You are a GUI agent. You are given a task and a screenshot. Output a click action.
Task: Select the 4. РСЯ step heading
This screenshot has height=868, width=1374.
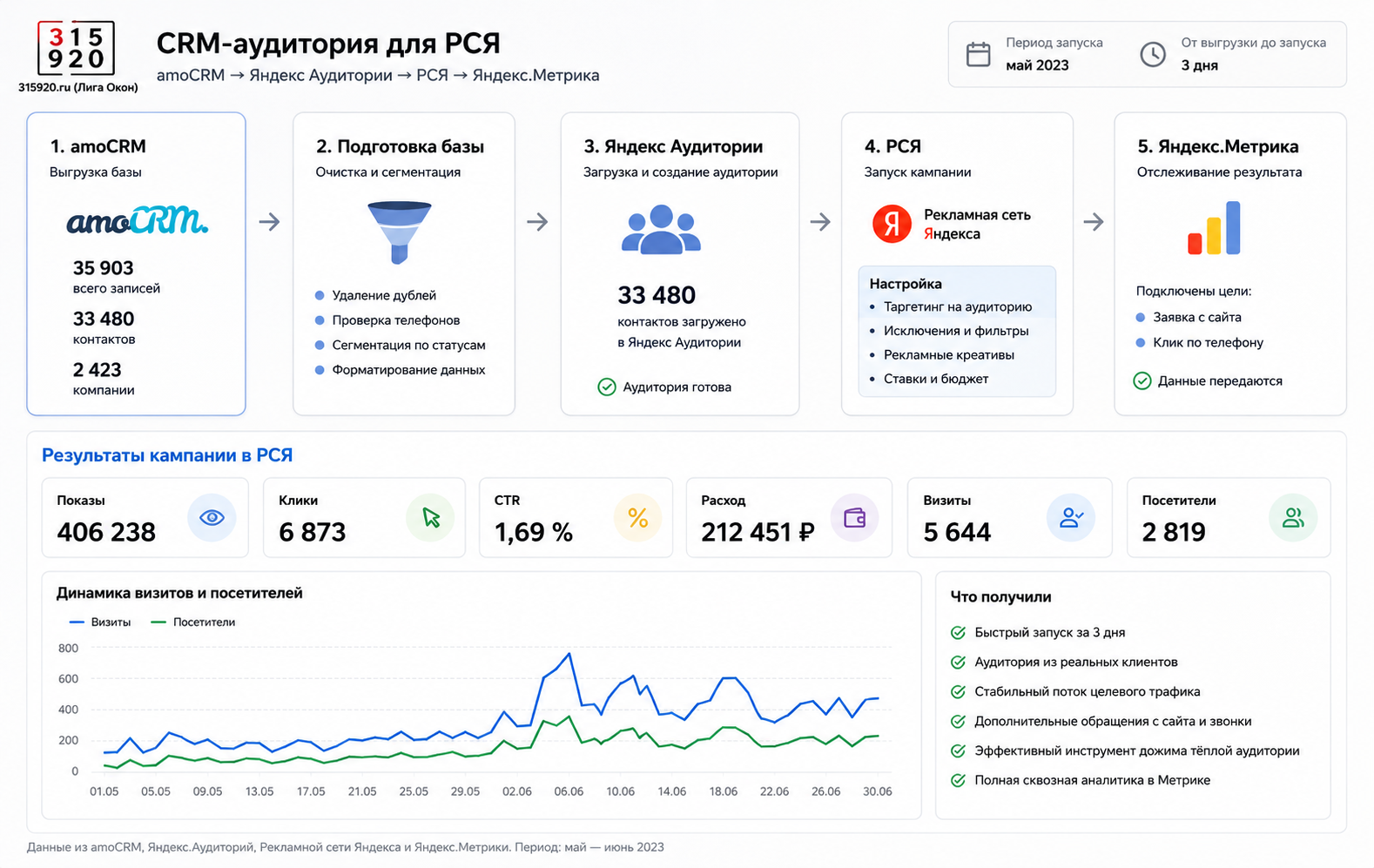tap(892, 146)
